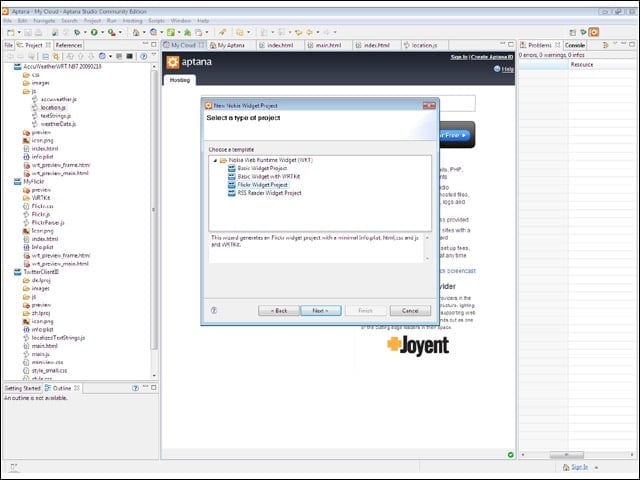Viewport: 640px width, 480px height.
Task: Click the Project tree vertical scrollbar
Action: click(154, 209)
